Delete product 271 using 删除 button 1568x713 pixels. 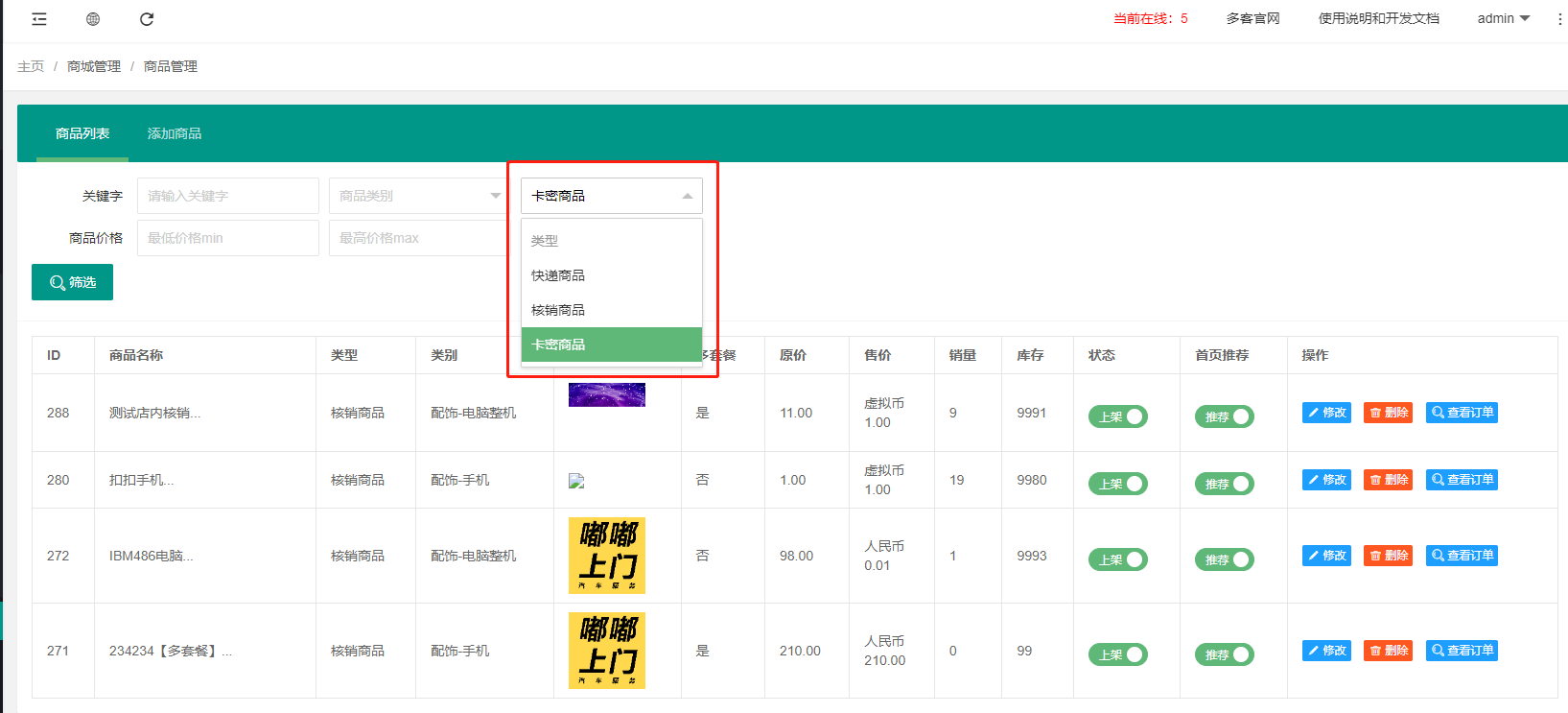tap(1388, 651)
